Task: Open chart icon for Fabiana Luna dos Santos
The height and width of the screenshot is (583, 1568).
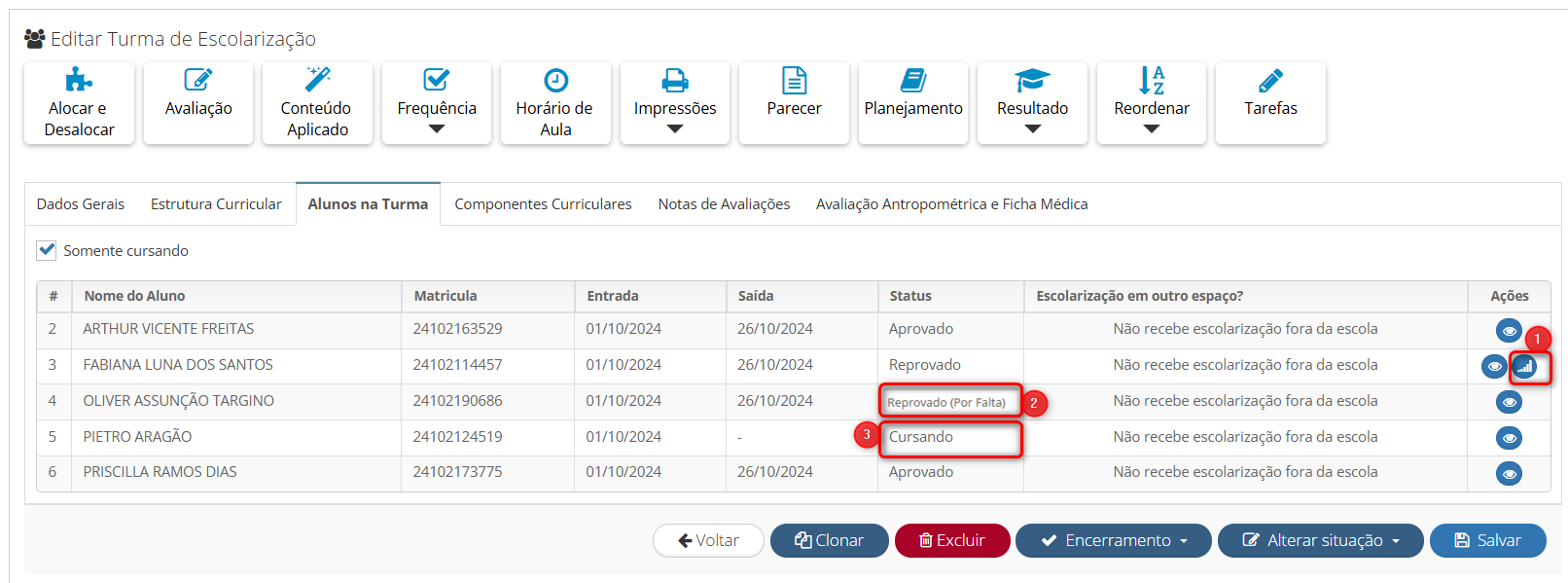Action: tap(1524, 367)
